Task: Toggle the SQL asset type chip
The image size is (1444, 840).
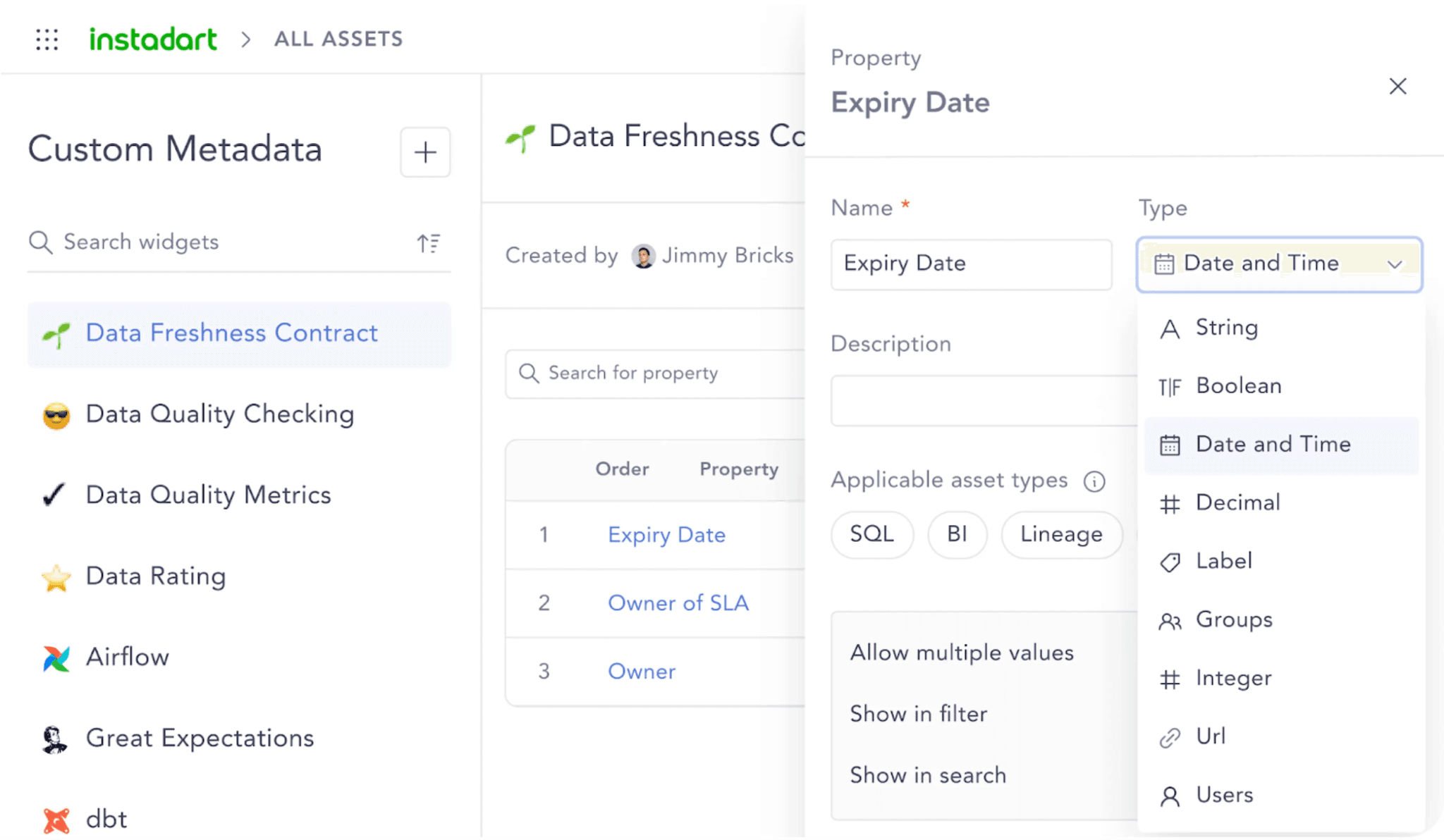Action: (x=871, y=534)
